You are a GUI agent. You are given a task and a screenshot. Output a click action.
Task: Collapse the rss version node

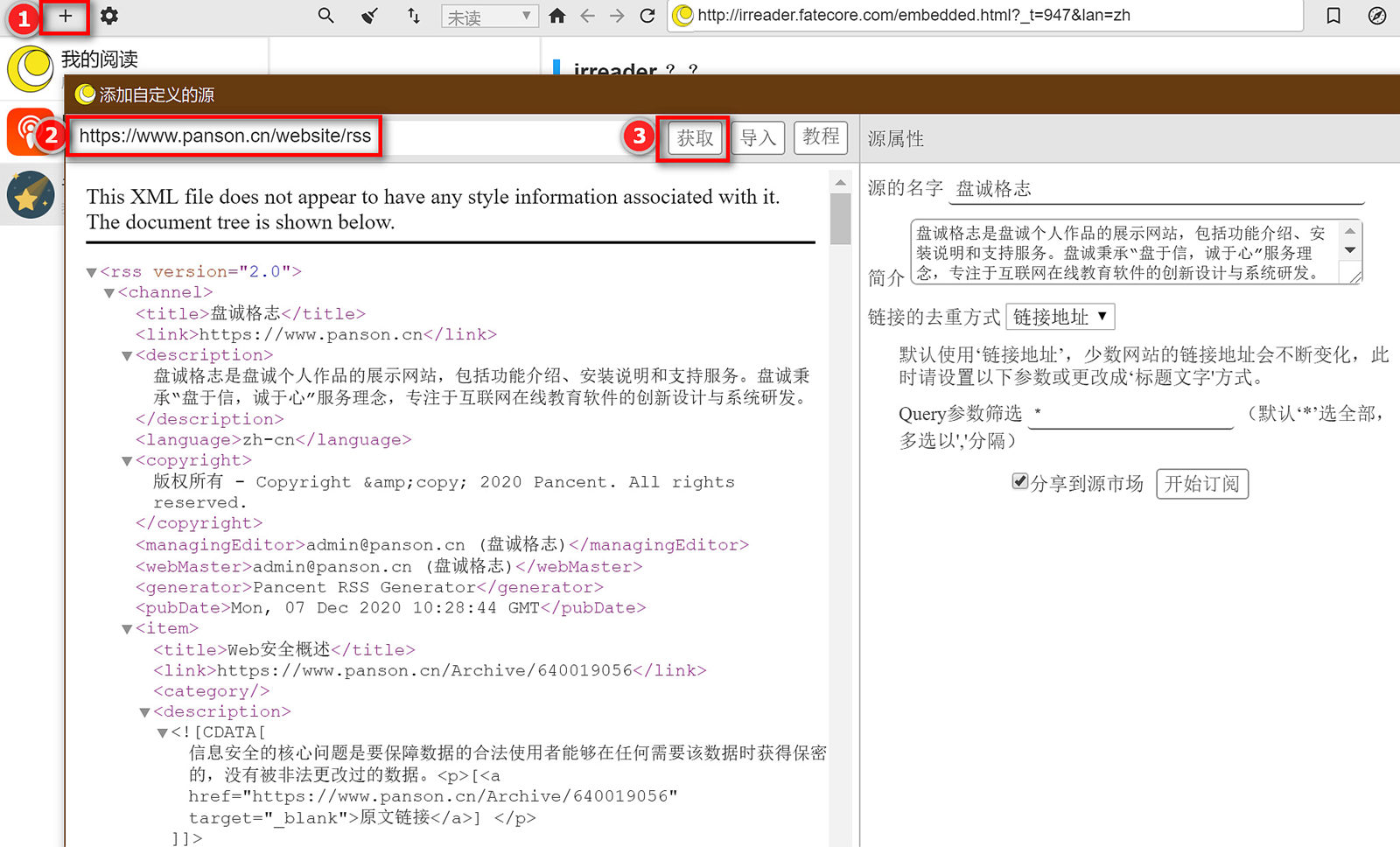click(92, 272)
